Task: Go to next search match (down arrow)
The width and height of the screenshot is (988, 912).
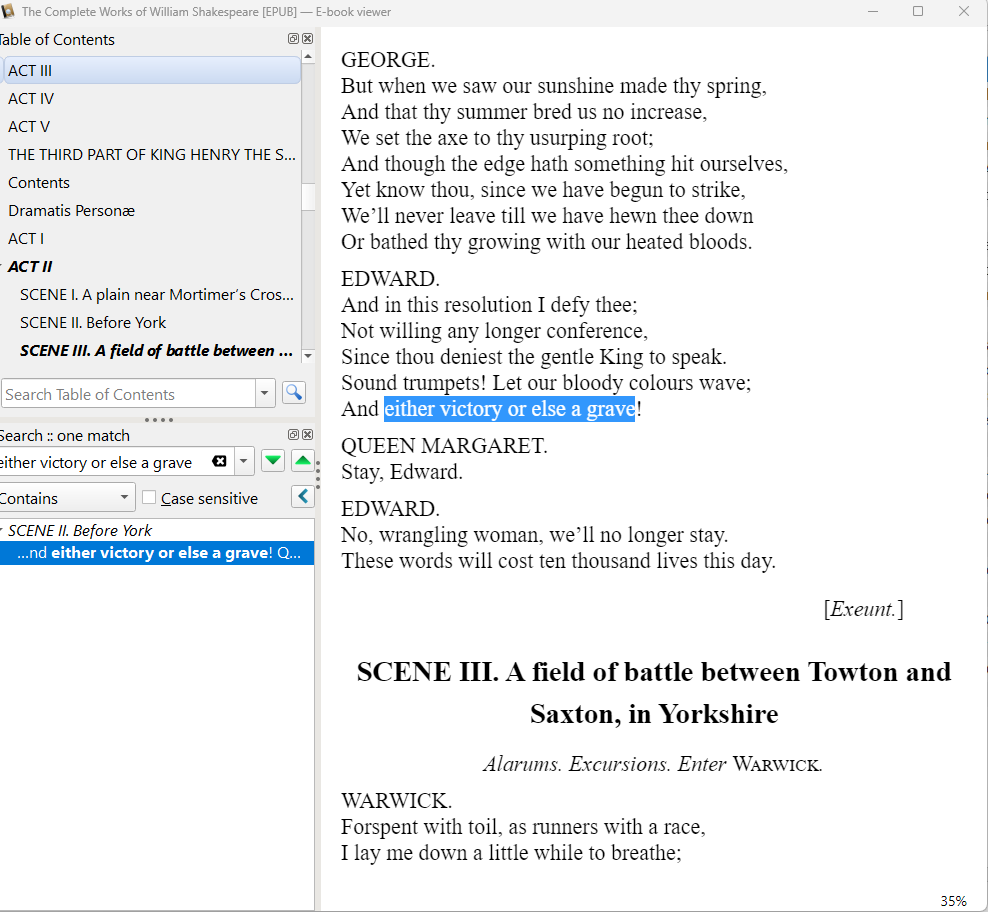Action: tap(273, 461)
